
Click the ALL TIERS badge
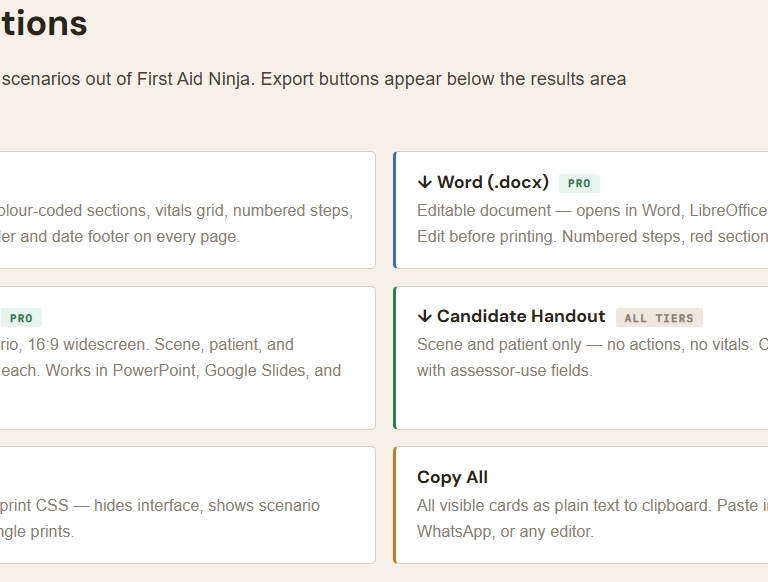point(658,318)
